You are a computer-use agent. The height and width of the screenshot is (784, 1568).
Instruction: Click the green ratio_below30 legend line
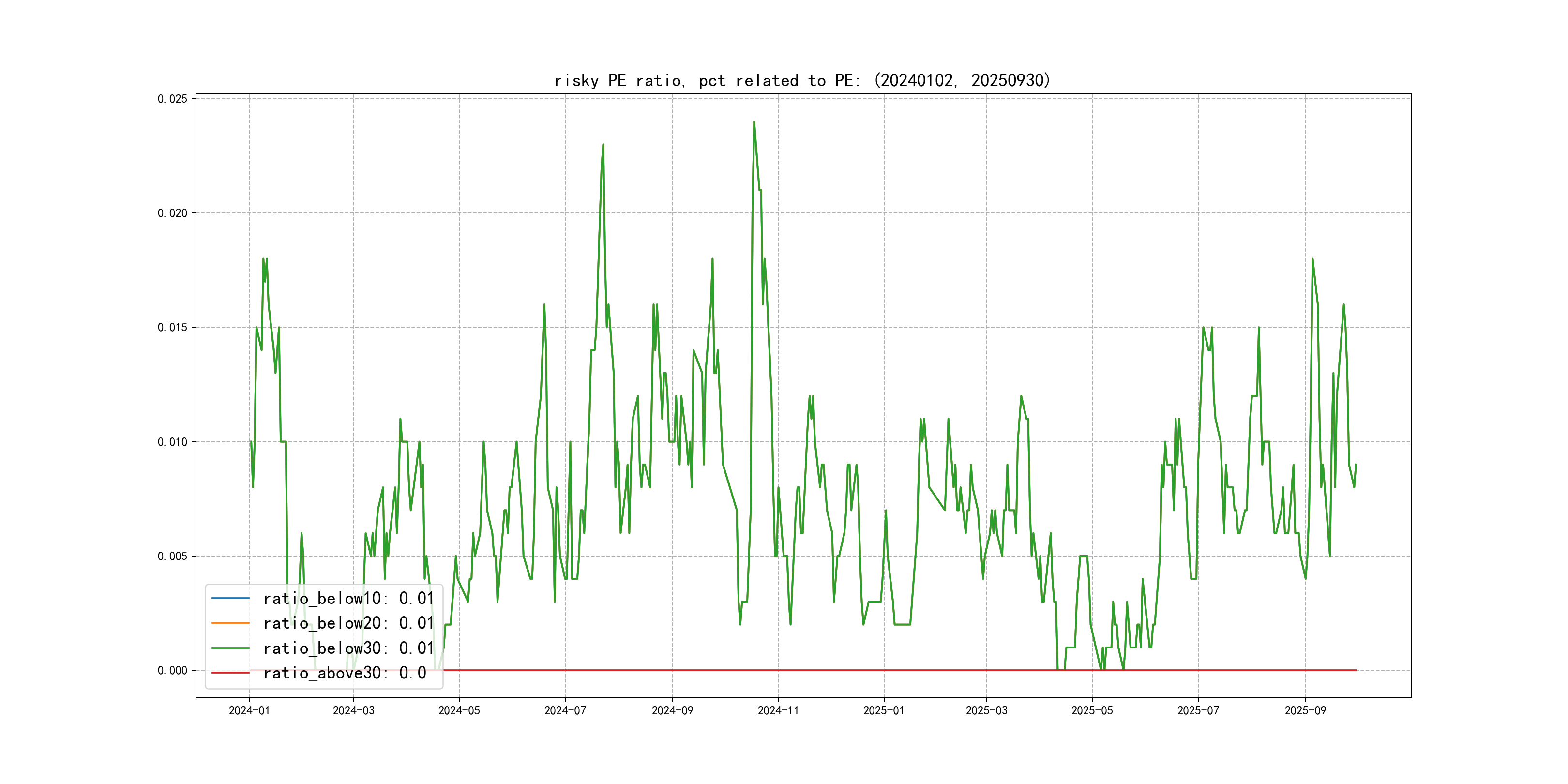tap(230, 648)
